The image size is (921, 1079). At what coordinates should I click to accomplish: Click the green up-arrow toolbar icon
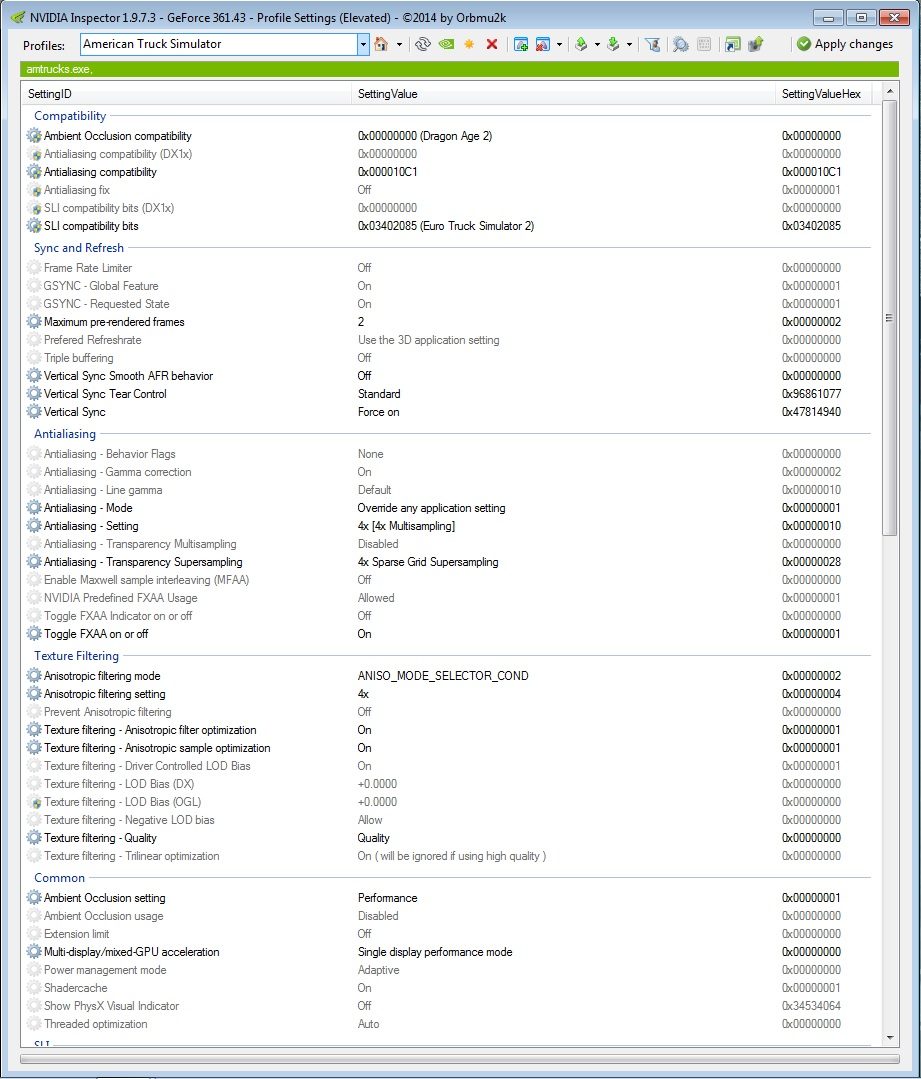756,44
